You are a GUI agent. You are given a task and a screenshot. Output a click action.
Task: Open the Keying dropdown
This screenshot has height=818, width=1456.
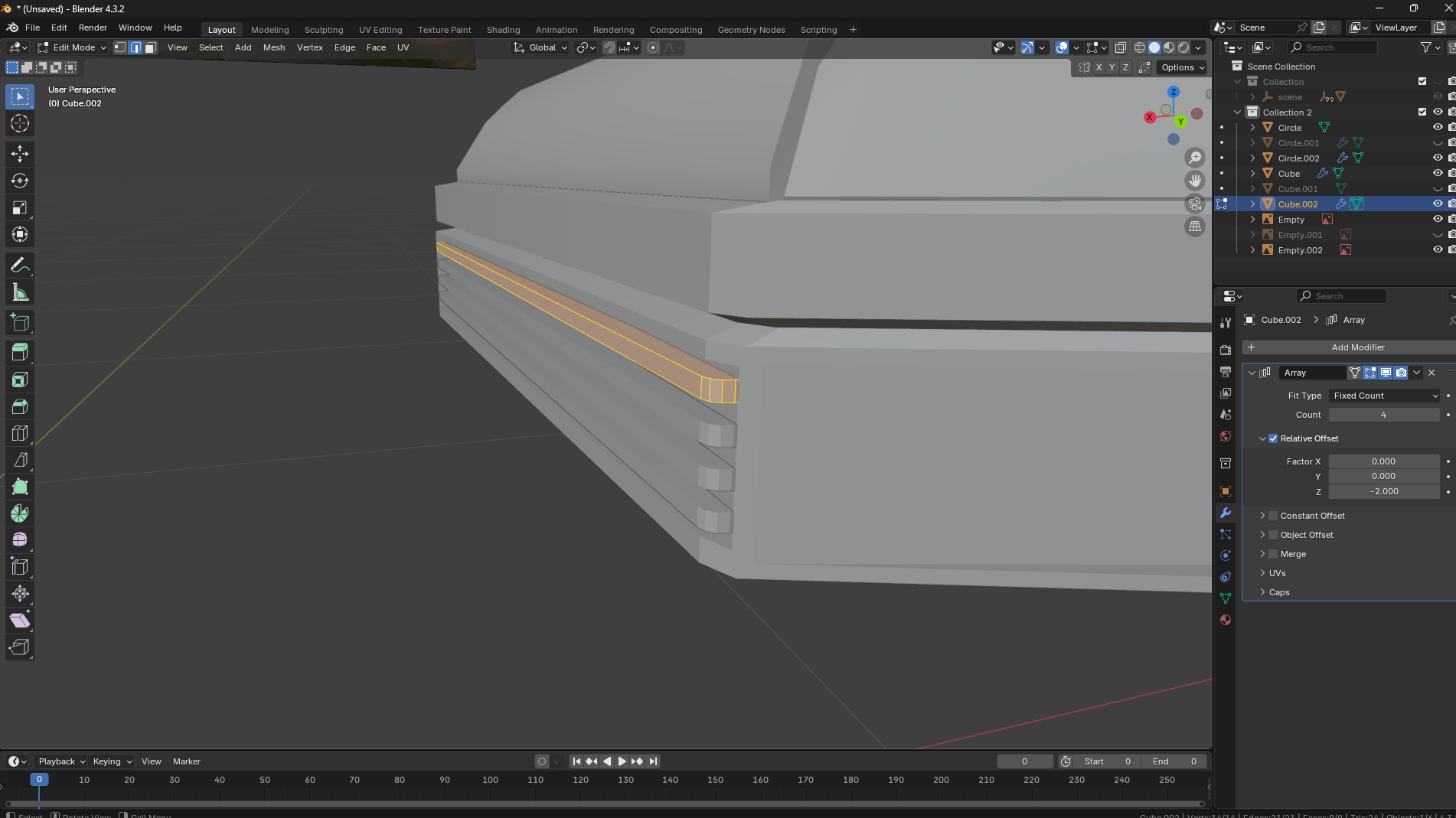112,761
